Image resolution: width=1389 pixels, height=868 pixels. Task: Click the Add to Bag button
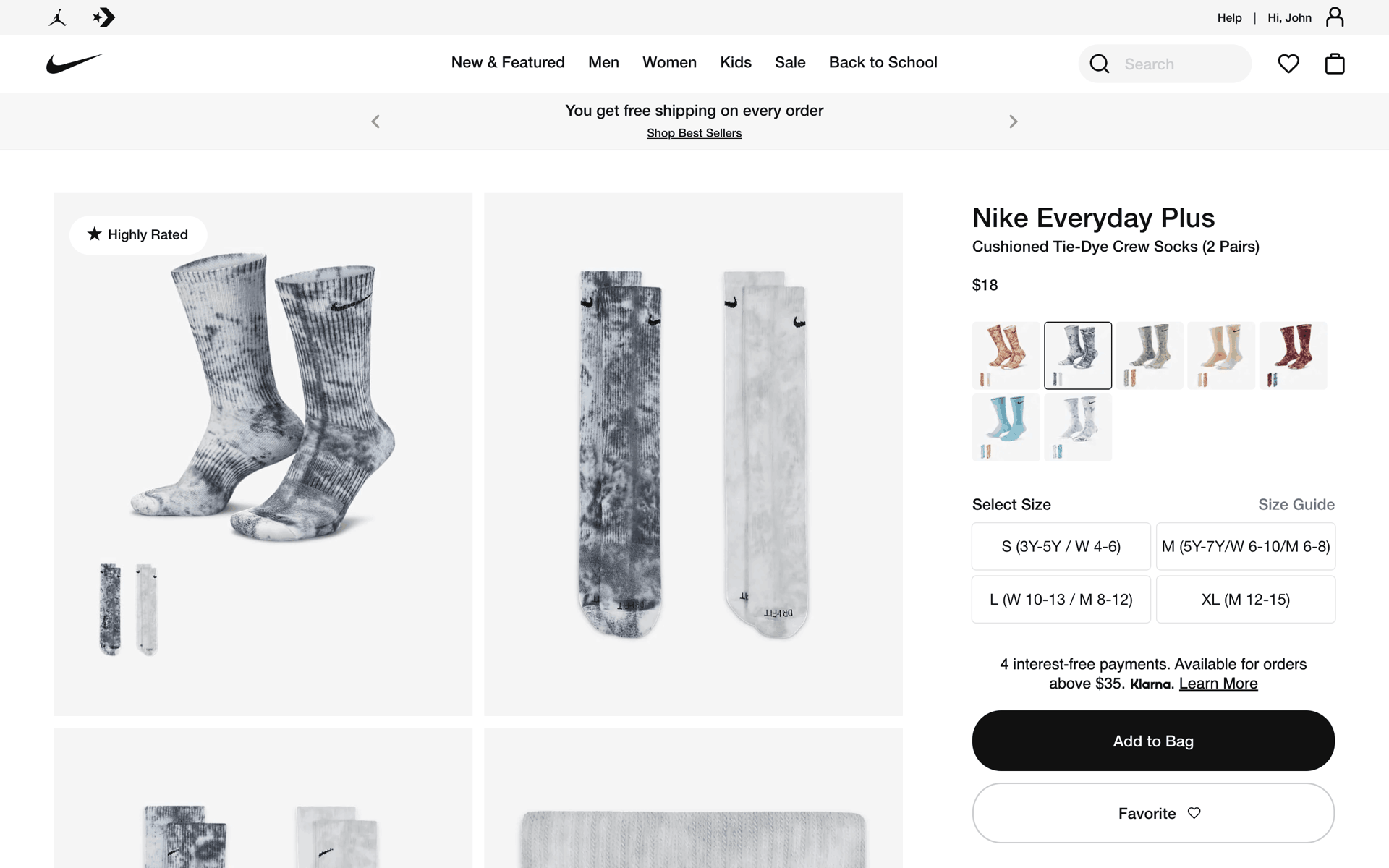coord(1153,741)
